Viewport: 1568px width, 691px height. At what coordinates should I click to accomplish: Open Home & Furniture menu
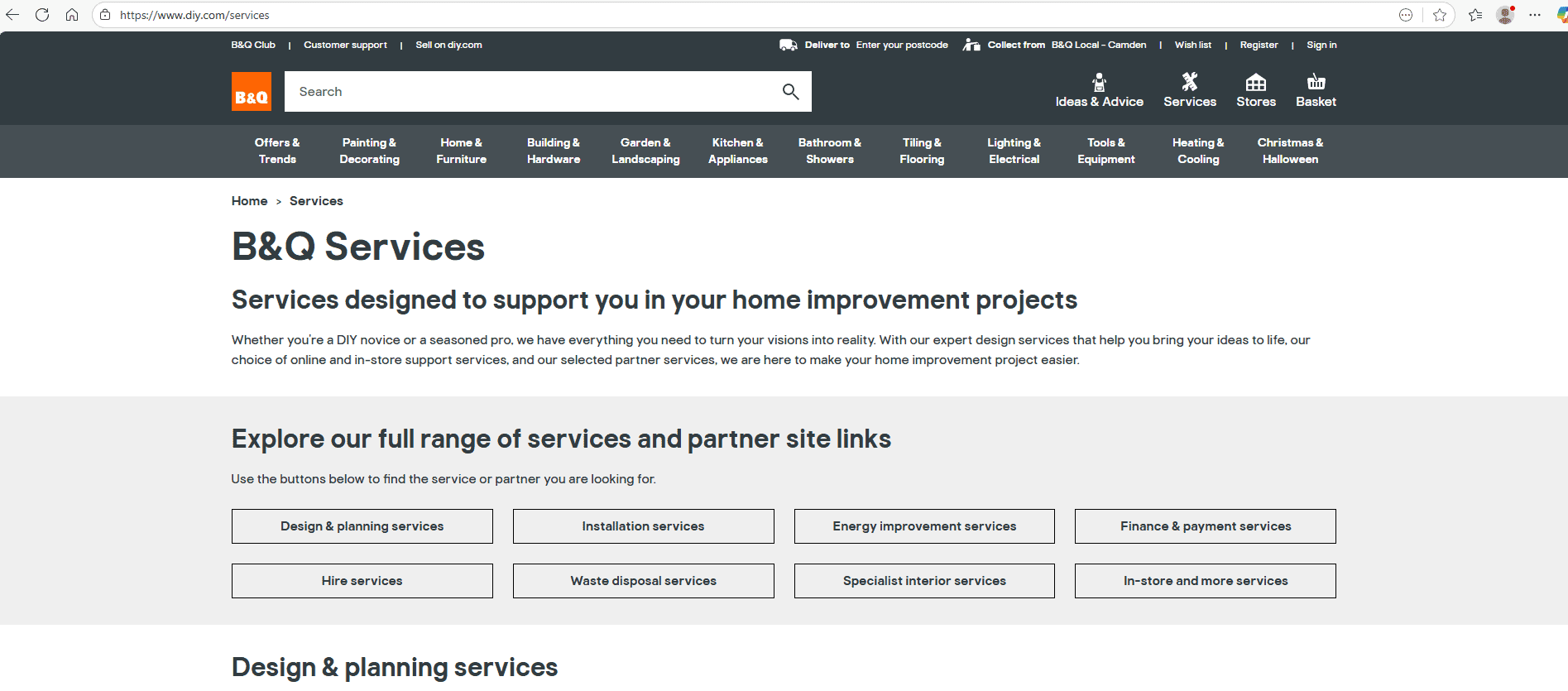pyautogui.click(x=462, y=151)
